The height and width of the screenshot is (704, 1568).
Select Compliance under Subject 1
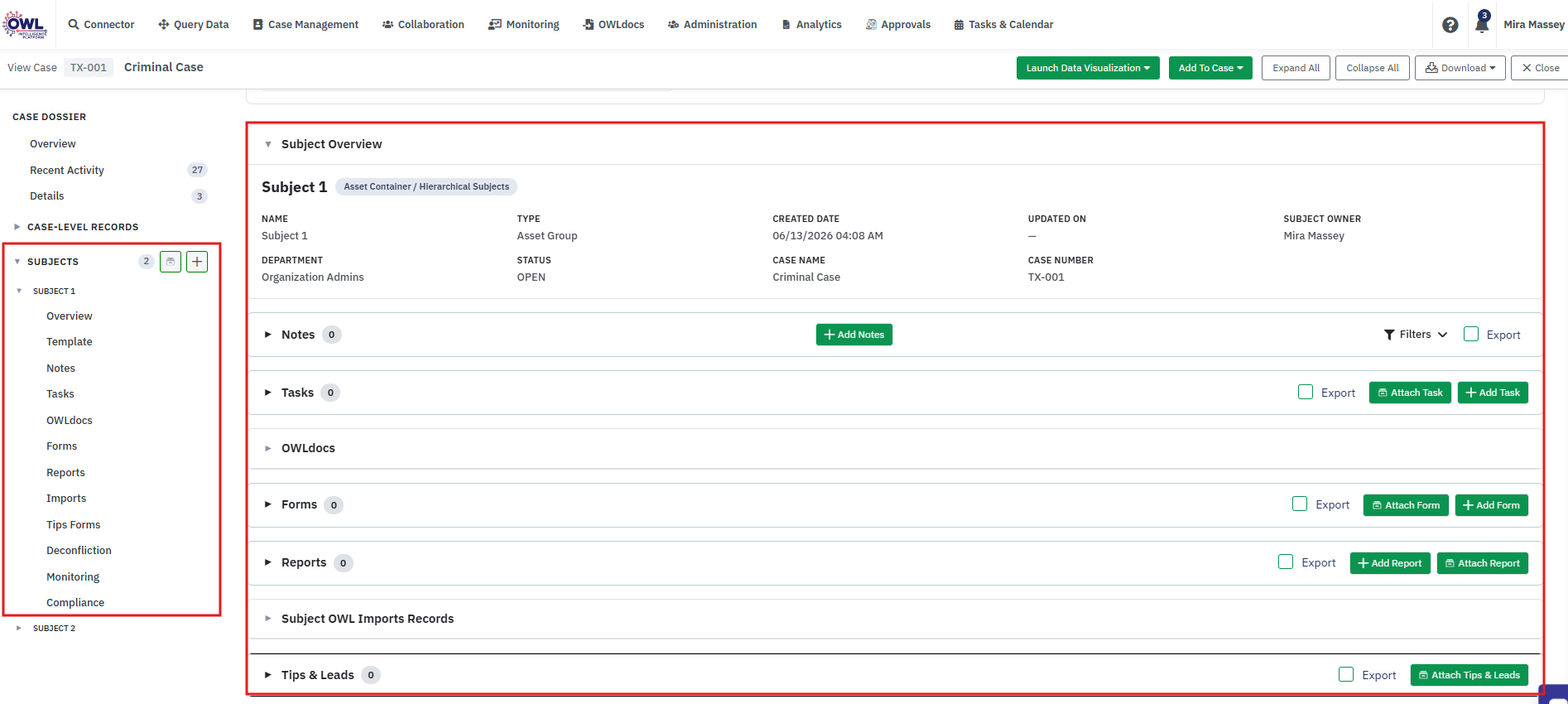[x=75, y=602]
